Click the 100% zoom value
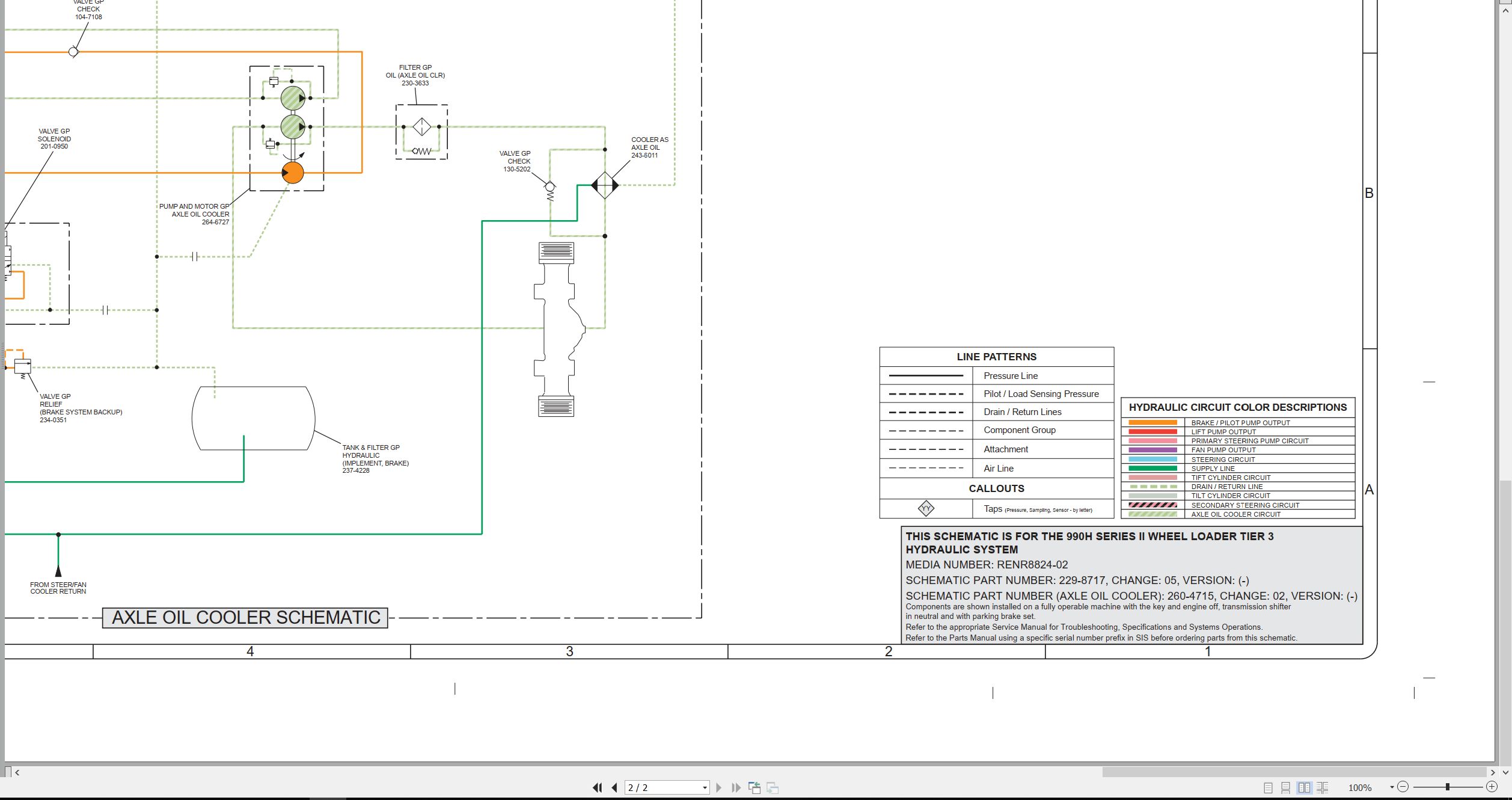This screenshot has width=1512, height=800. tap(1360, 787)
